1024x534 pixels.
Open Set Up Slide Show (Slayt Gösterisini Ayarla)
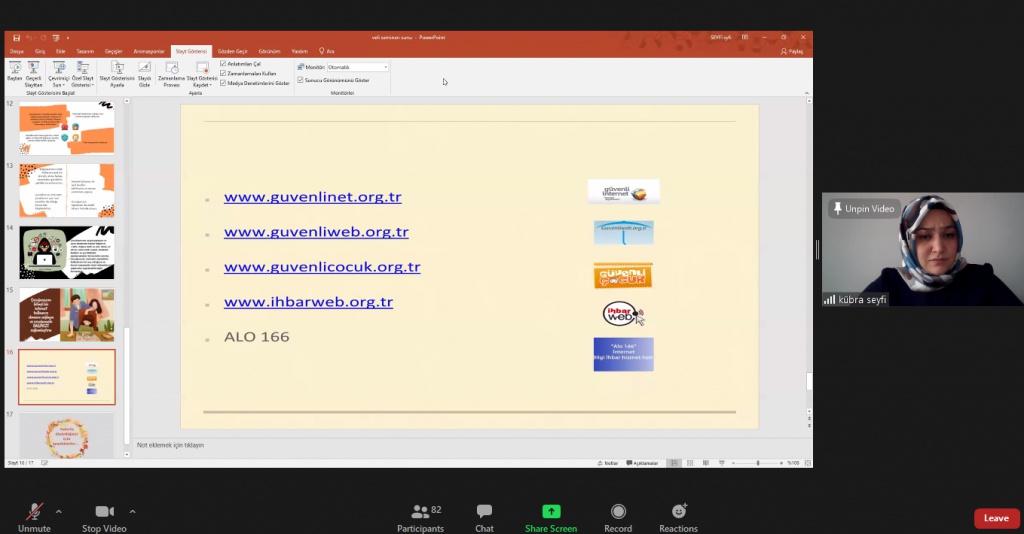pyautogui.click(x=117, y=74)
